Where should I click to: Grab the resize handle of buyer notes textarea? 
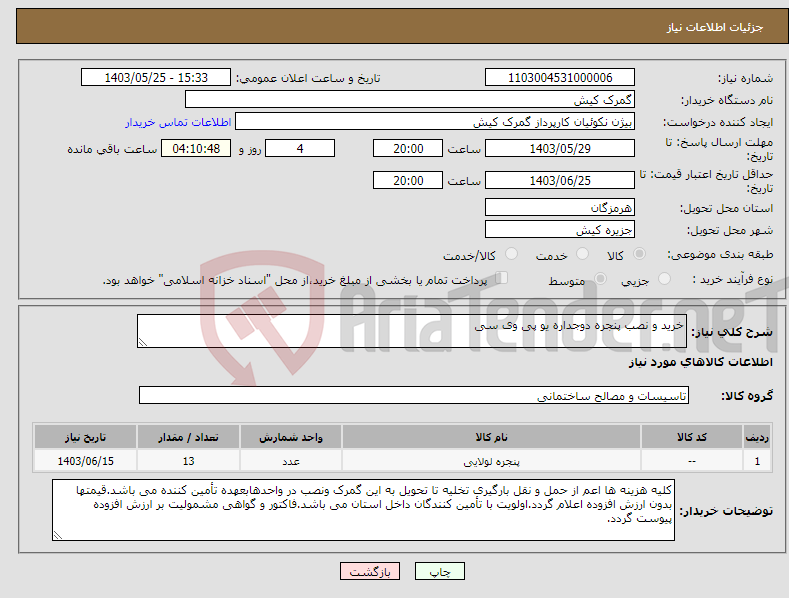[58, 535]
